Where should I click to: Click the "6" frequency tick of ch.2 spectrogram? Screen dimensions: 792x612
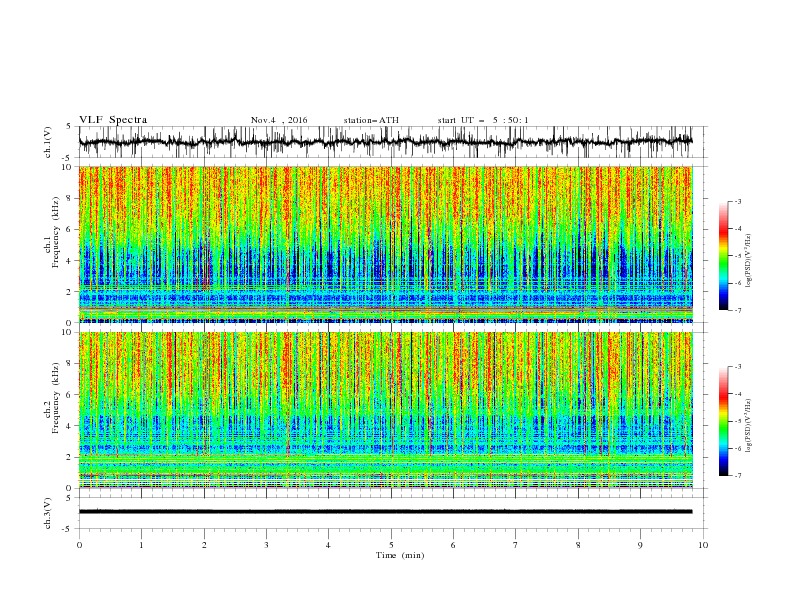coord(70,394)
